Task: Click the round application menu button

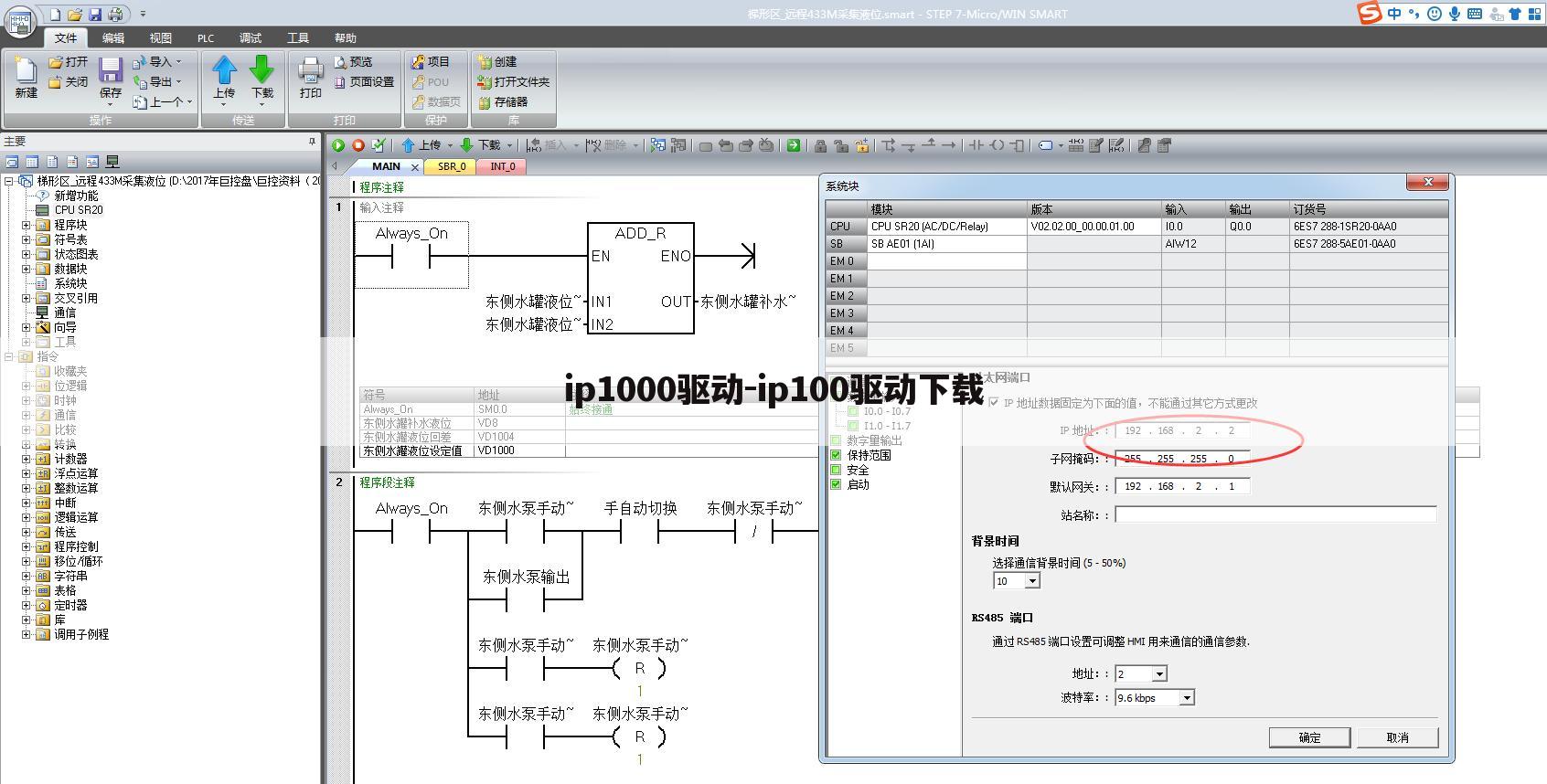Action: pos(19,20)
